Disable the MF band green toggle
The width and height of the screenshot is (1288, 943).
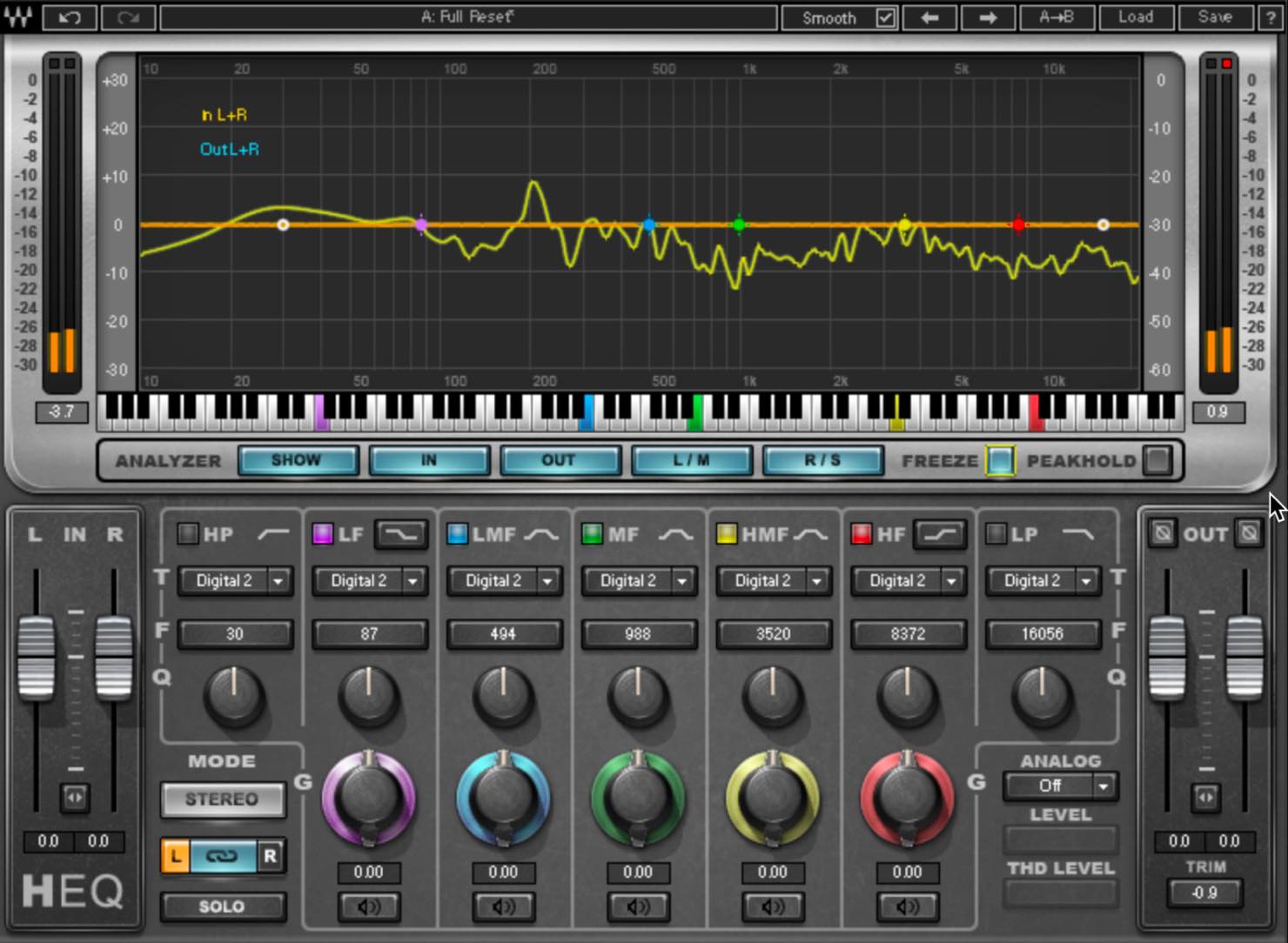[x=592, y=533]
